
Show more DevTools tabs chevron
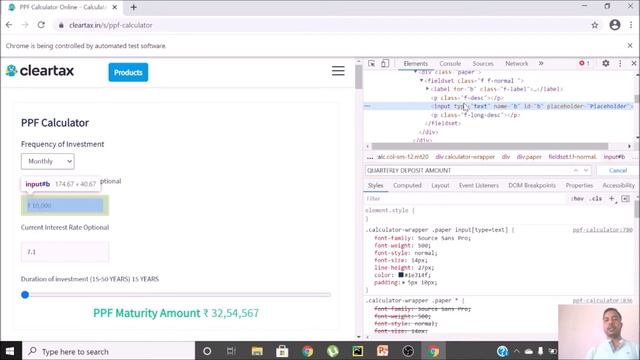tap(541, 63)
